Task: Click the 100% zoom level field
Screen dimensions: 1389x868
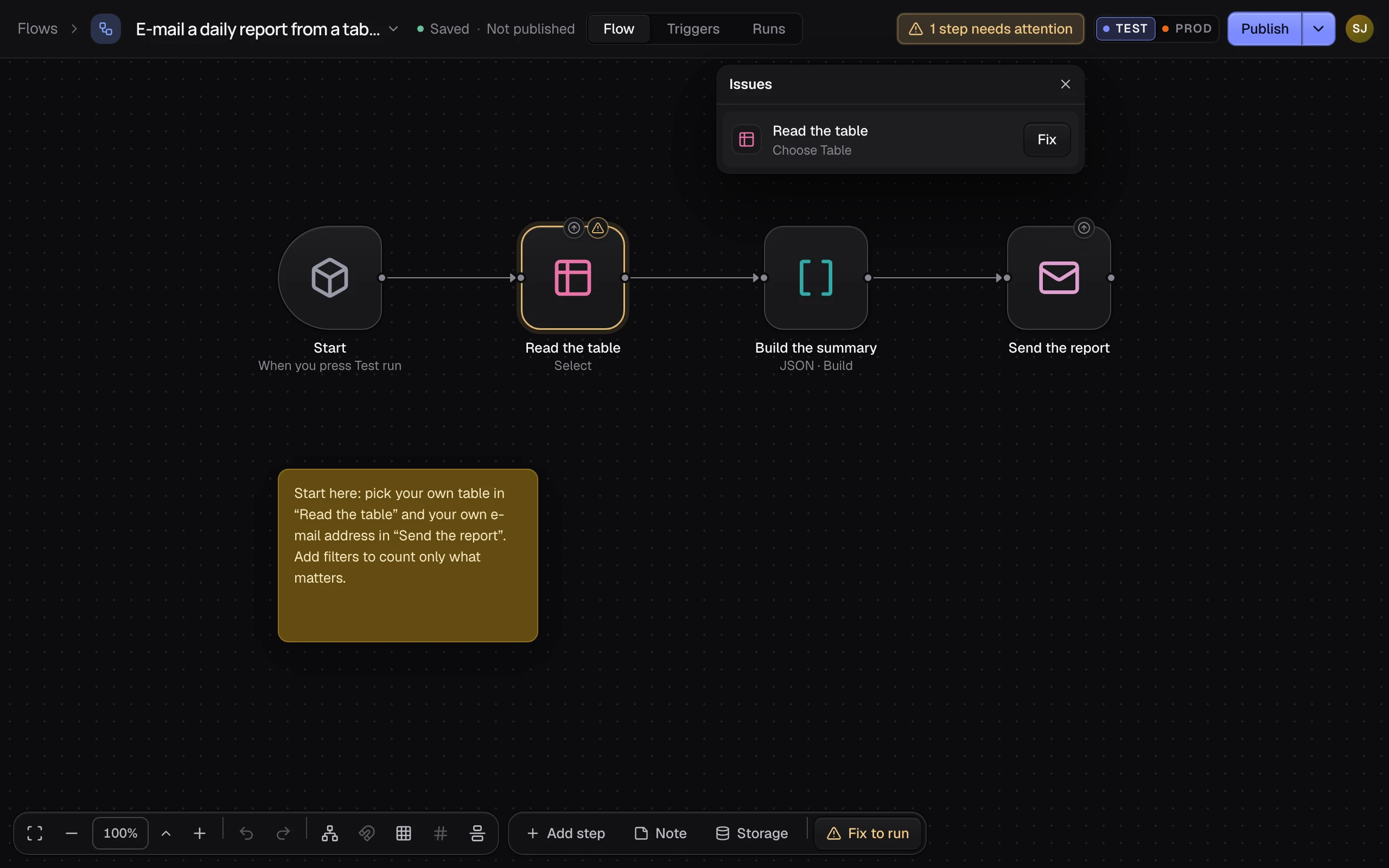Action: point(120,833)
